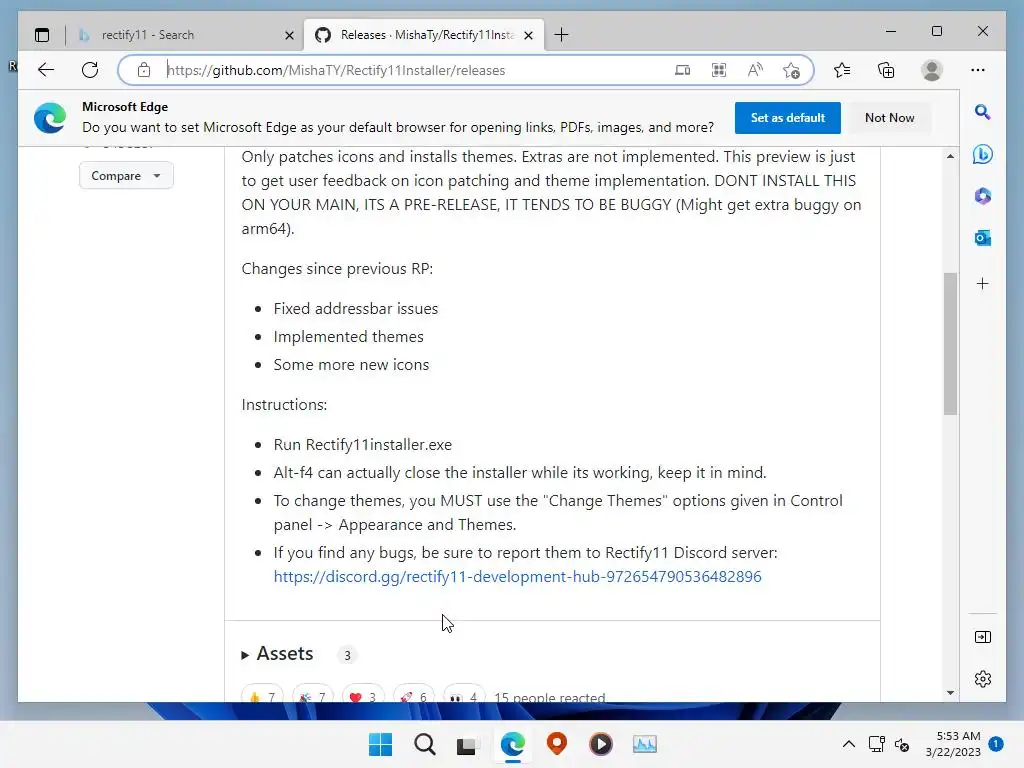
Task: Open the Microsoft 365 sidebar icon
Action: pyautogui.click(x=982, y=196)
